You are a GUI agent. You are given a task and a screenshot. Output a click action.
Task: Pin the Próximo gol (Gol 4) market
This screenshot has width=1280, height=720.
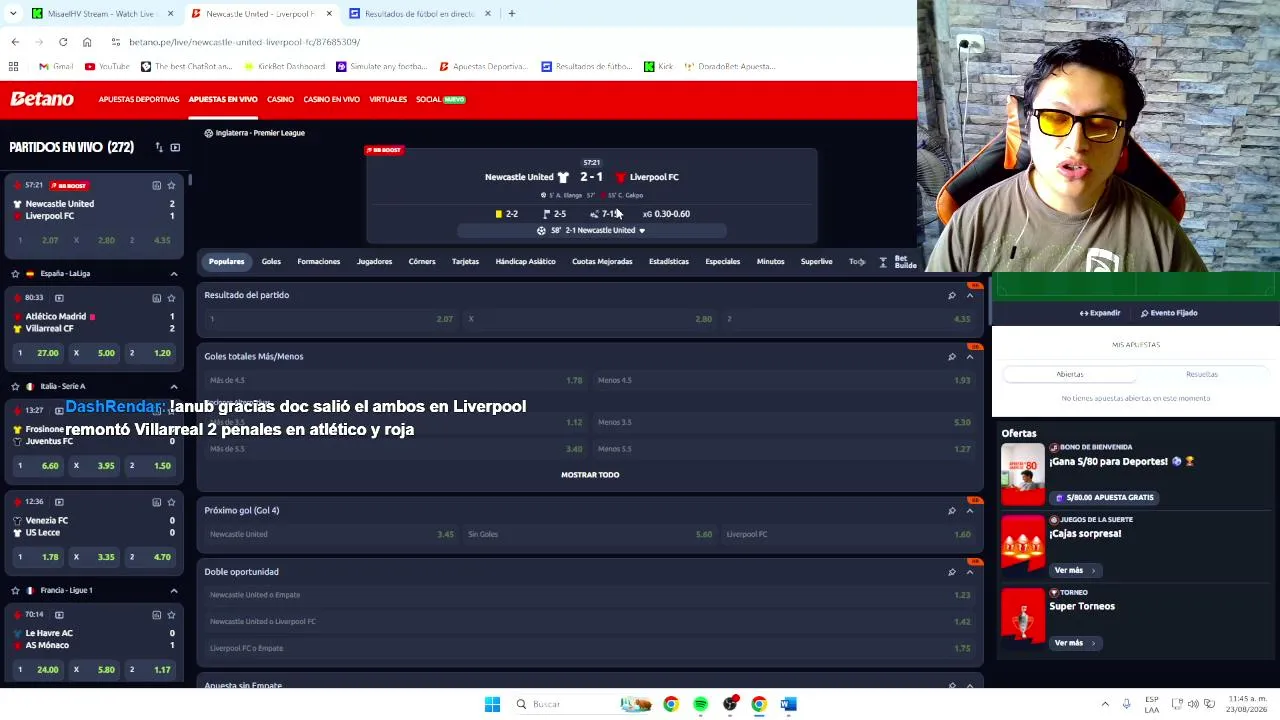(x=951, y=510)
